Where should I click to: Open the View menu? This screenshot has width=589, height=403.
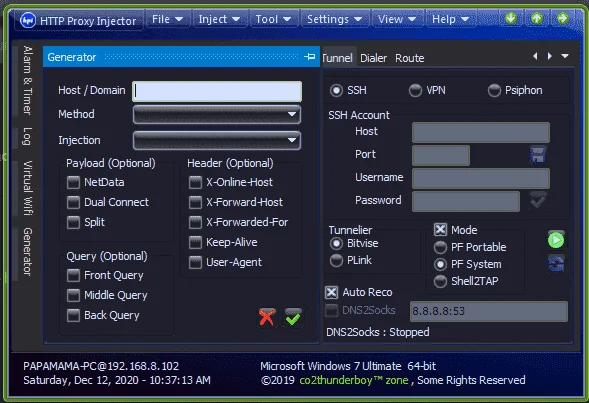click(x=397, y=19)
